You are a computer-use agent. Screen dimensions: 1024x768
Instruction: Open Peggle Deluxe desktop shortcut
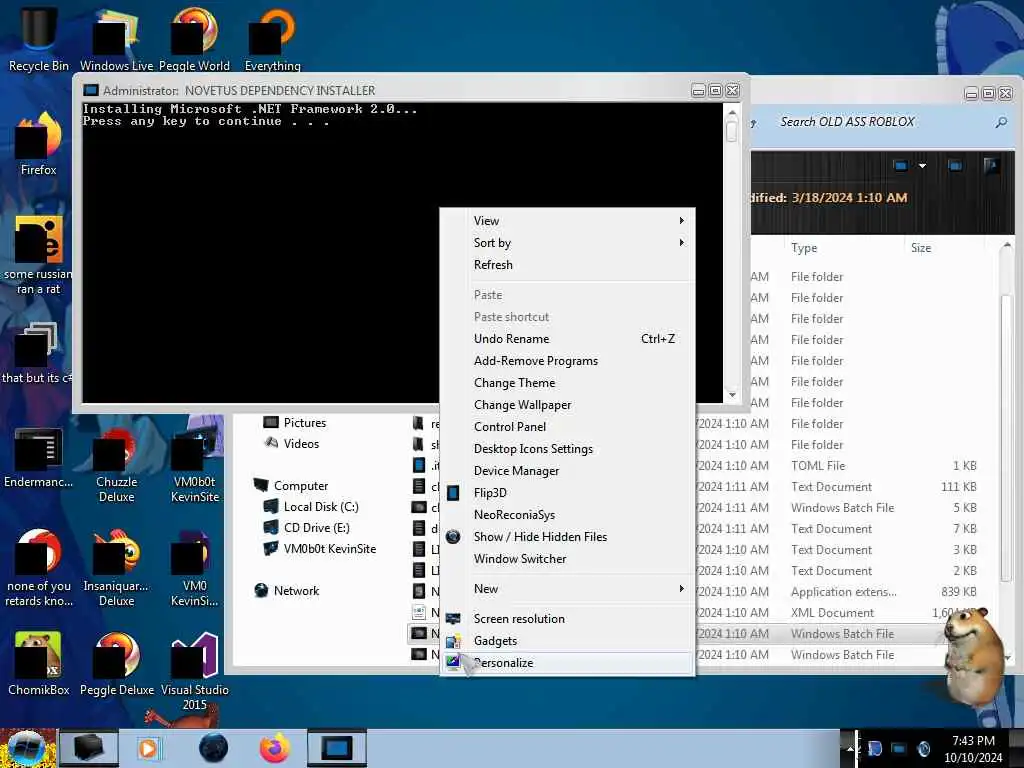click(x=117, y=664)
